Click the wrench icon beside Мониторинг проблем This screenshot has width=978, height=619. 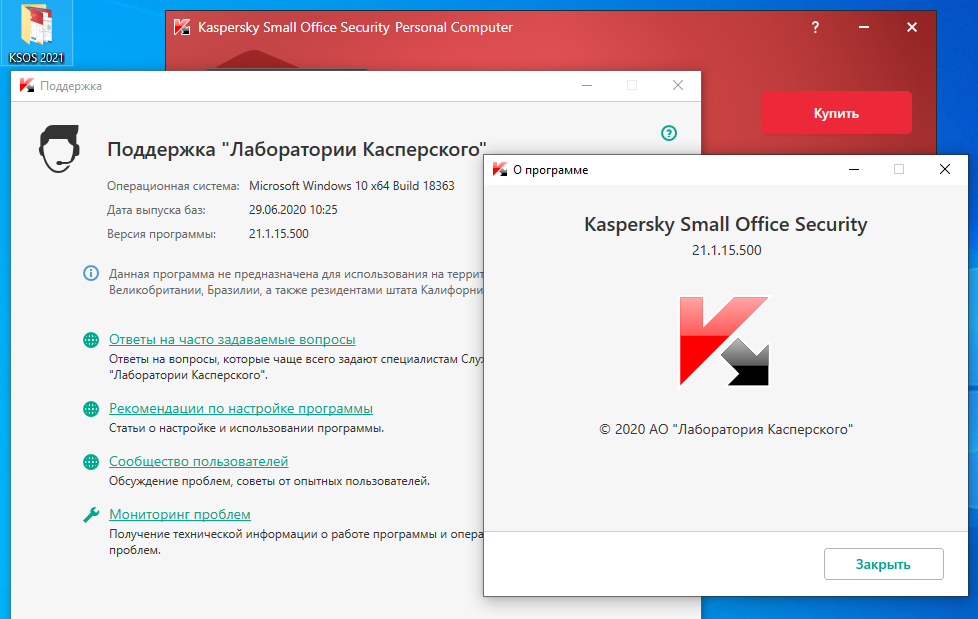coord(91,515)
